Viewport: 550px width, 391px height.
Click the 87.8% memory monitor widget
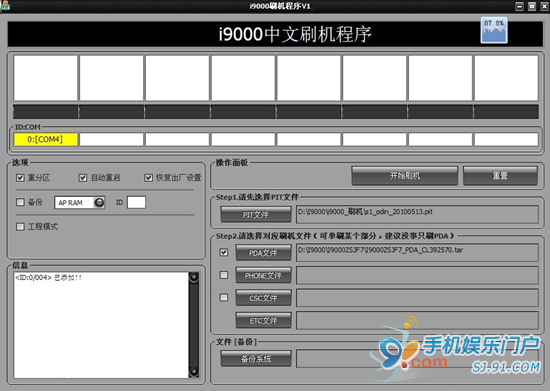(x=494, y=30)
